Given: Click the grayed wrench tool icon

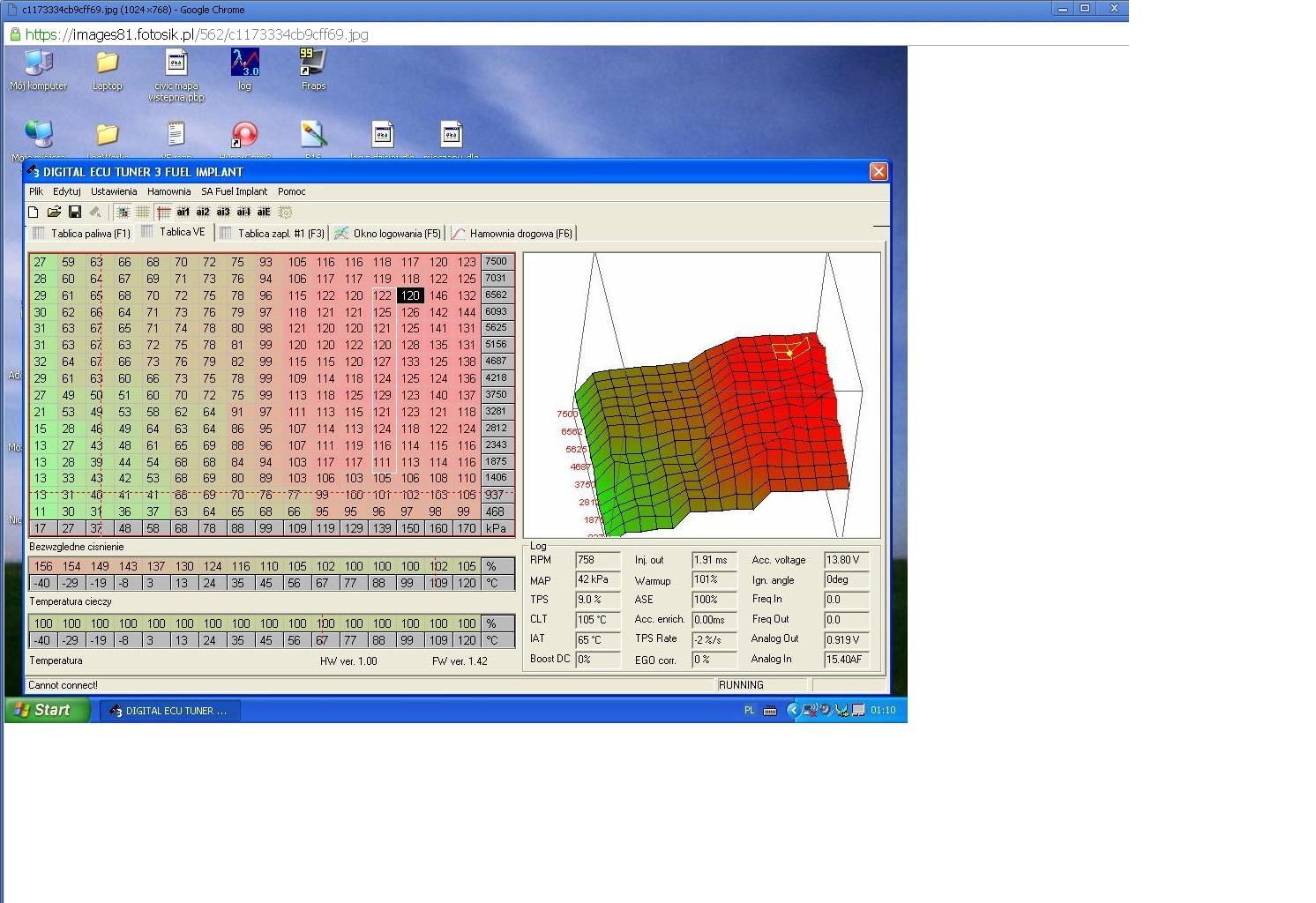Looking at the screenshot, I should [x=95, y=212].
